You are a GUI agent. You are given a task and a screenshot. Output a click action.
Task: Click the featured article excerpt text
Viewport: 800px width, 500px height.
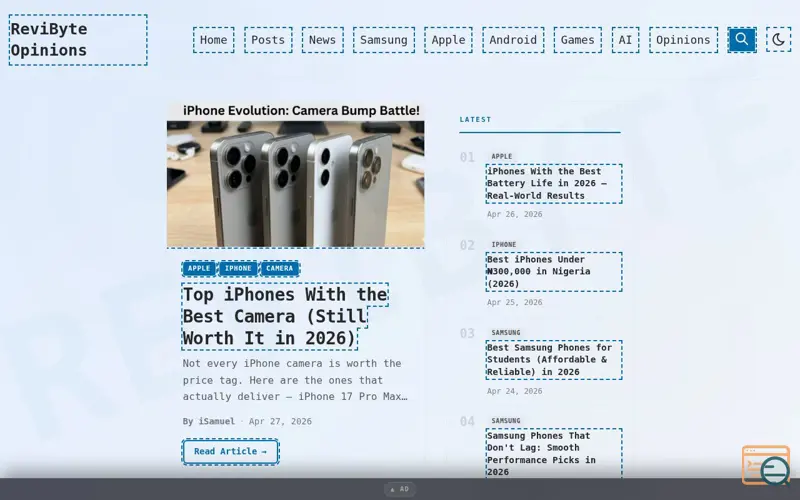click(x=295, y=380)
